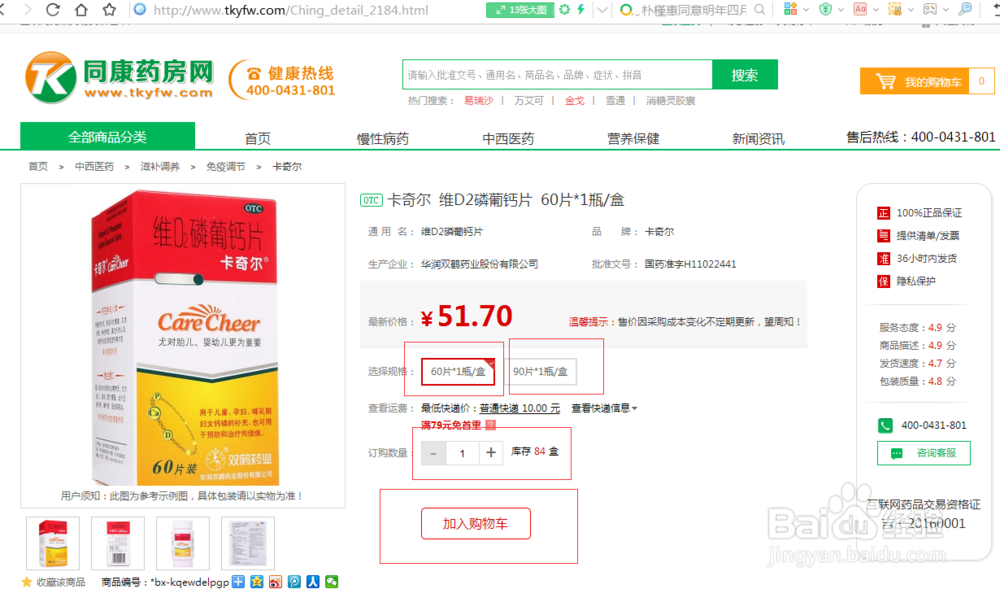Expand dropdown arrow beside the shield icon
Screen dimensions: 1000x589
(841, 10)
